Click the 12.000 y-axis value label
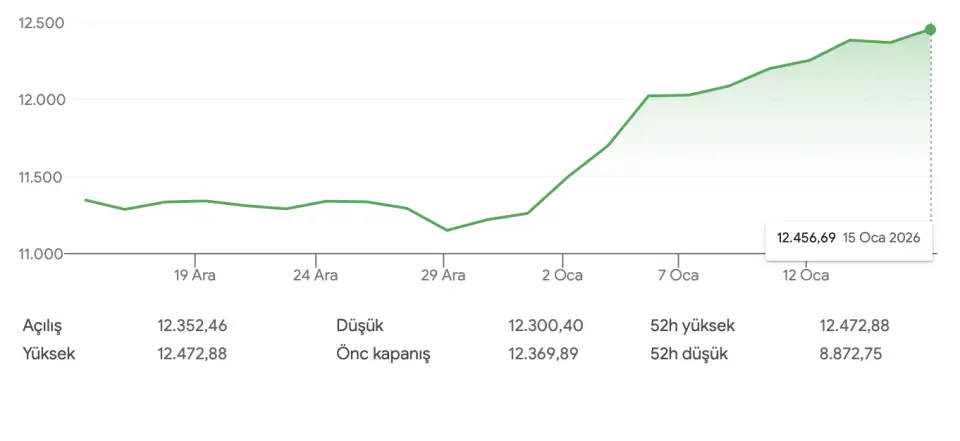 42,100
